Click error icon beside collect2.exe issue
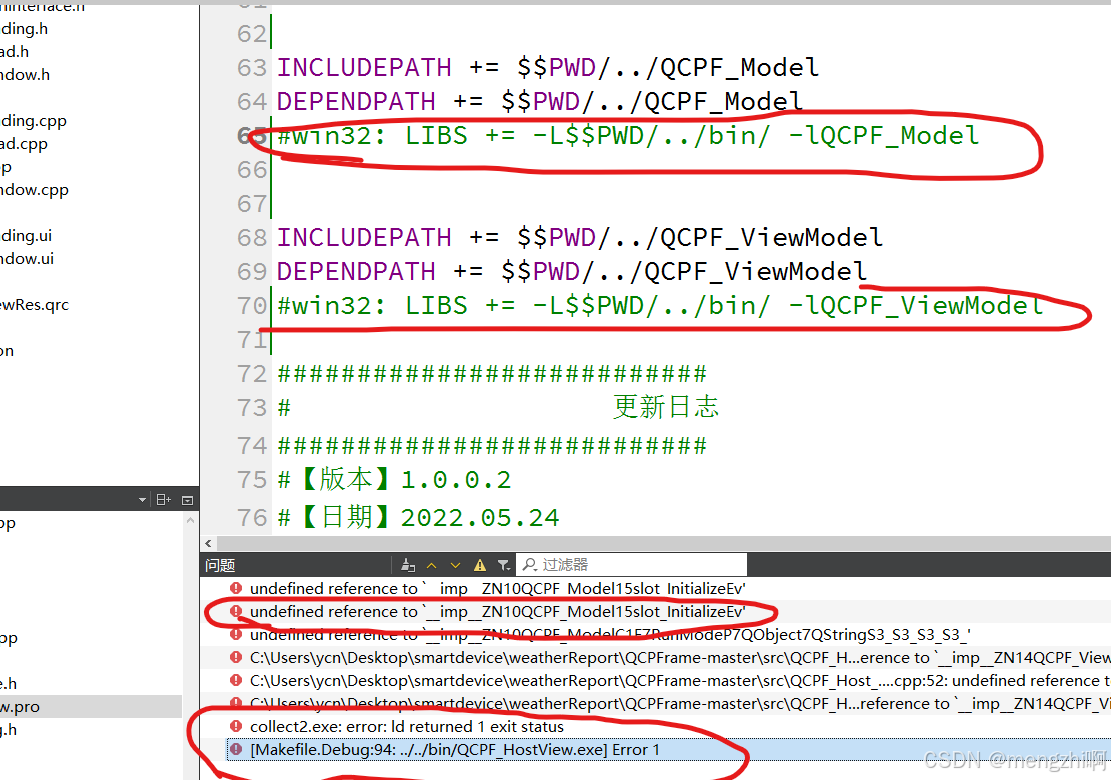The width and height of the screenshot is (1111, 780). tap(236, 726)
